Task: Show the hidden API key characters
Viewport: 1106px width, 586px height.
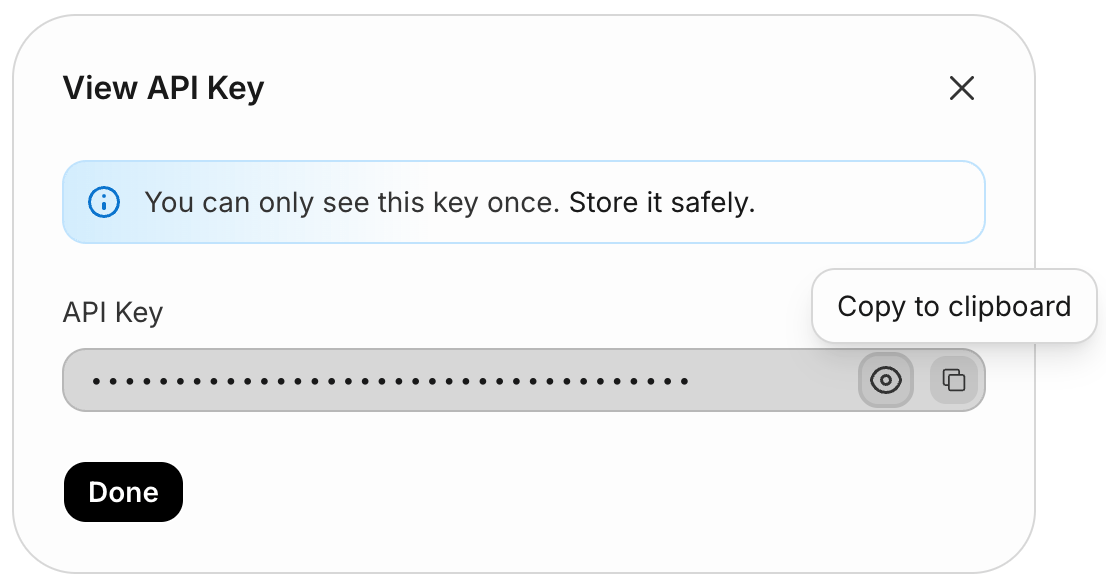Action: tap(885, 380)
